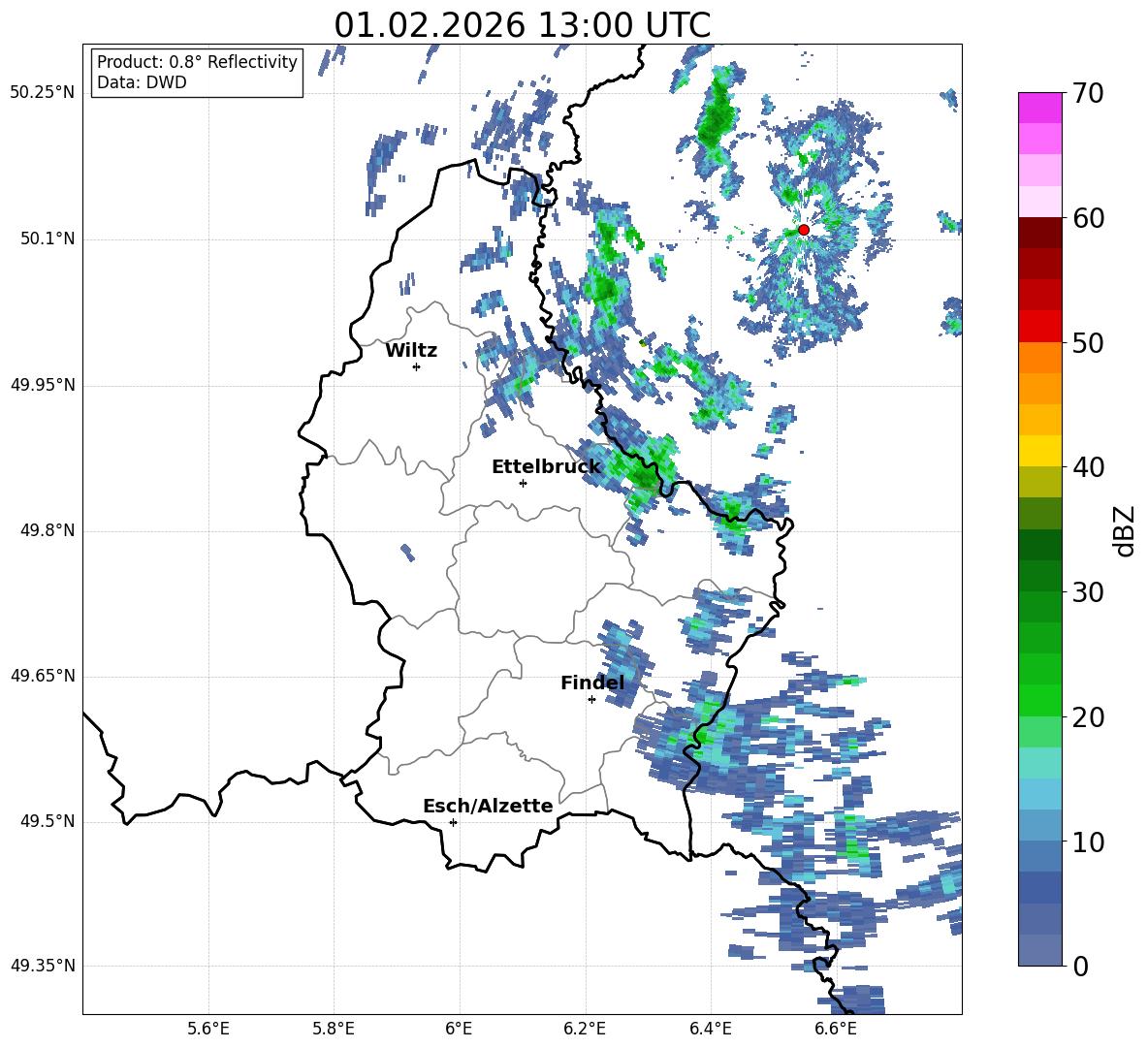Click the 5.8°E longitude label
This screenshot has width=1148, height=1048.
tap(334, 1030)
